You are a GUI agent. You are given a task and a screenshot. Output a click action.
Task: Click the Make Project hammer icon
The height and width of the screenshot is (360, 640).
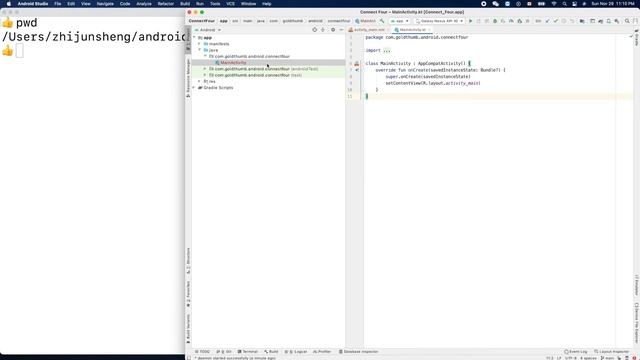coord(382,21)
